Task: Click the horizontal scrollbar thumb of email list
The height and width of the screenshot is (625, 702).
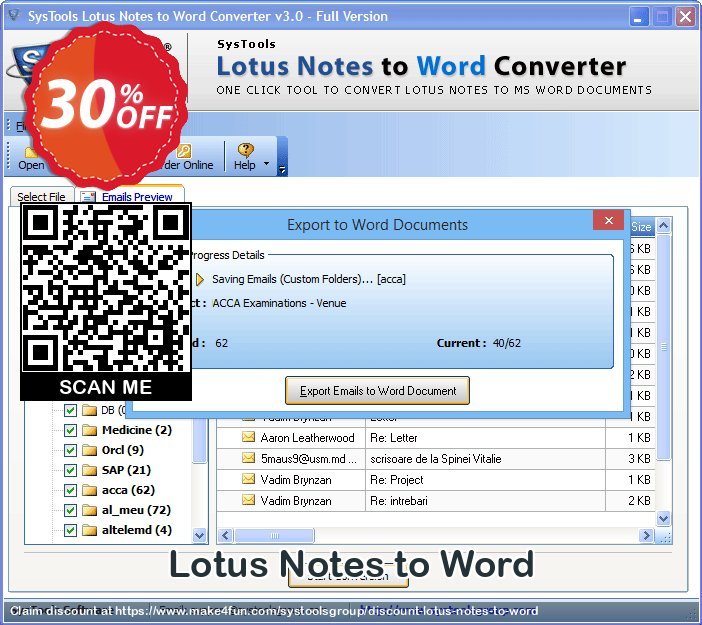Action: tap(274, 535)
